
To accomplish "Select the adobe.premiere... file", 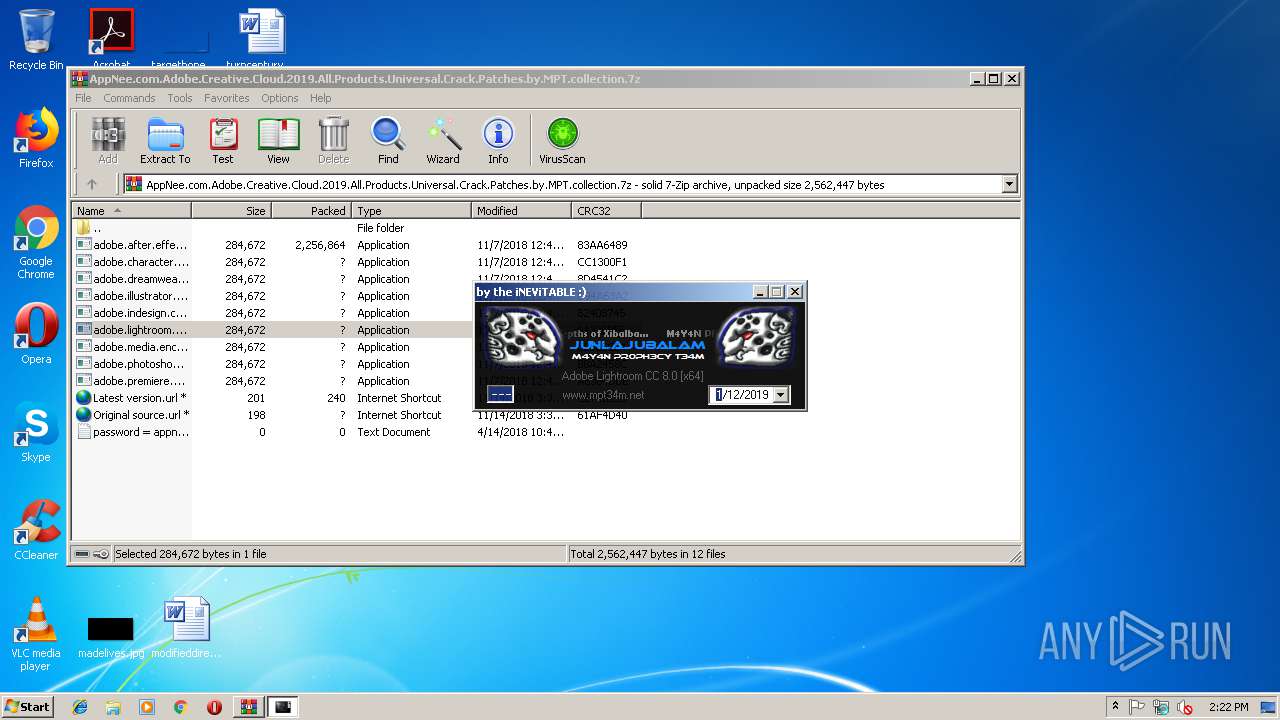I will coord(131,381).
